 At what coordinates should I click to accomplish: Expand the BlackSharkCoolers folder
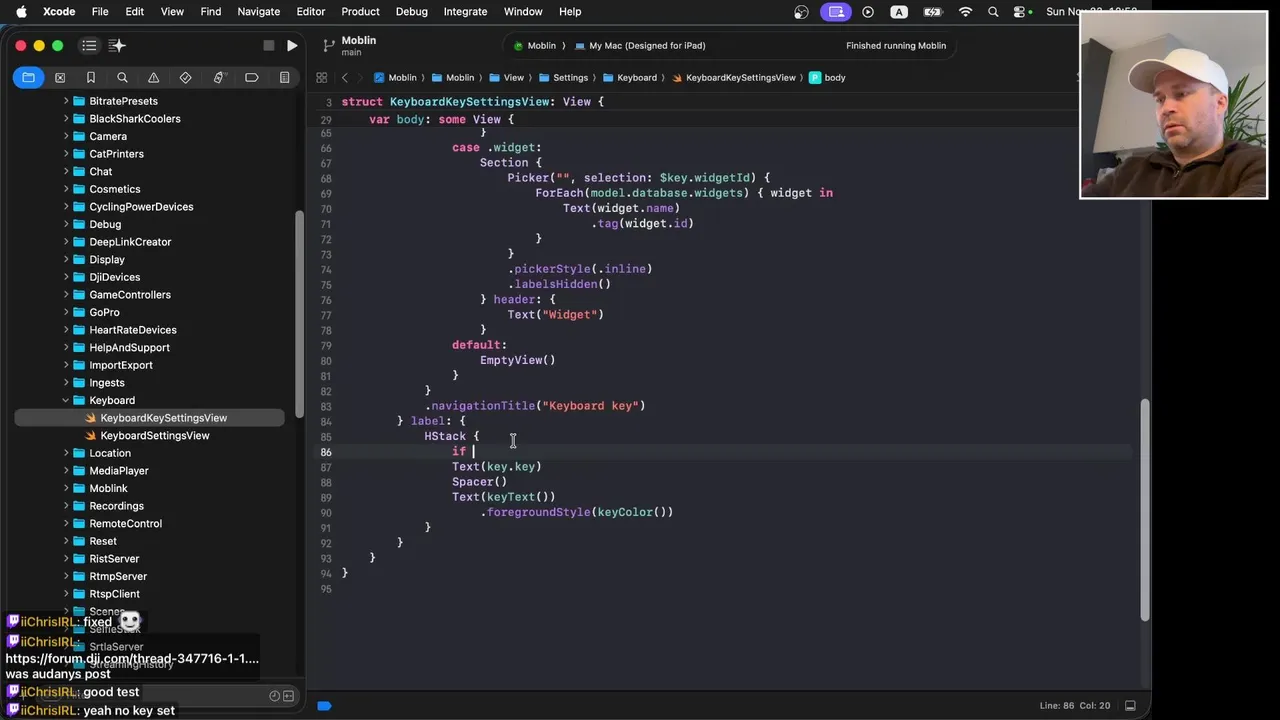(66, 119)
